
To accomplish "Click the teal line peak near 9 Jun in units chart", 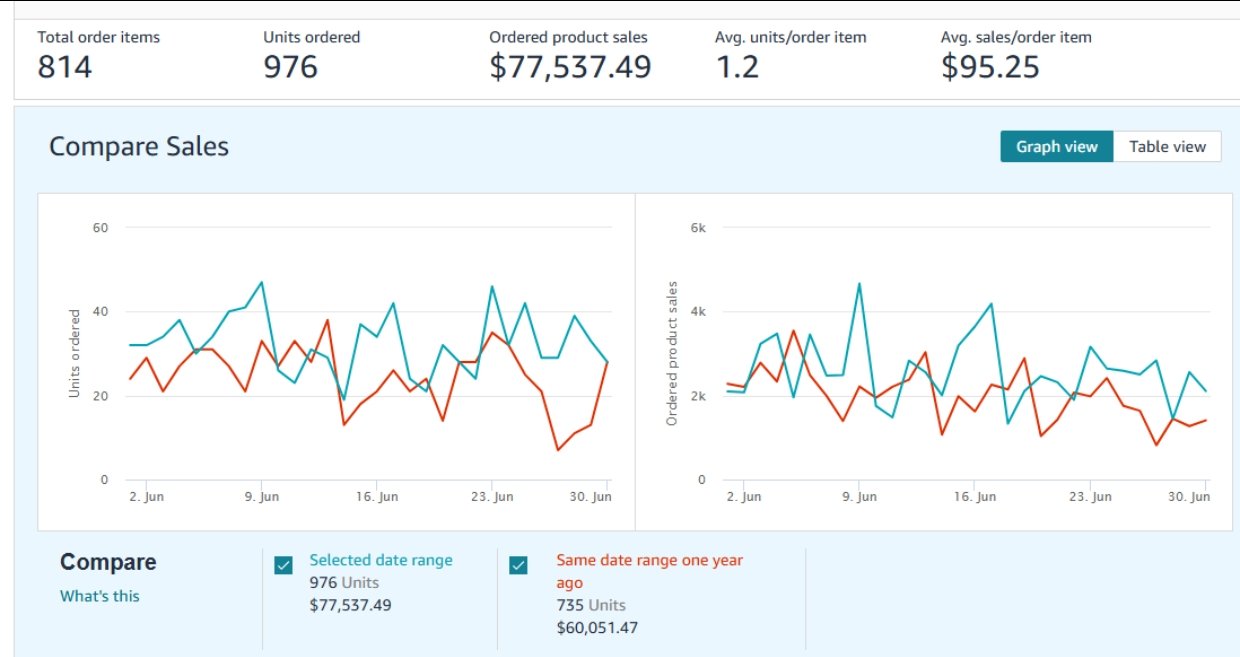I will click(262, 282).
